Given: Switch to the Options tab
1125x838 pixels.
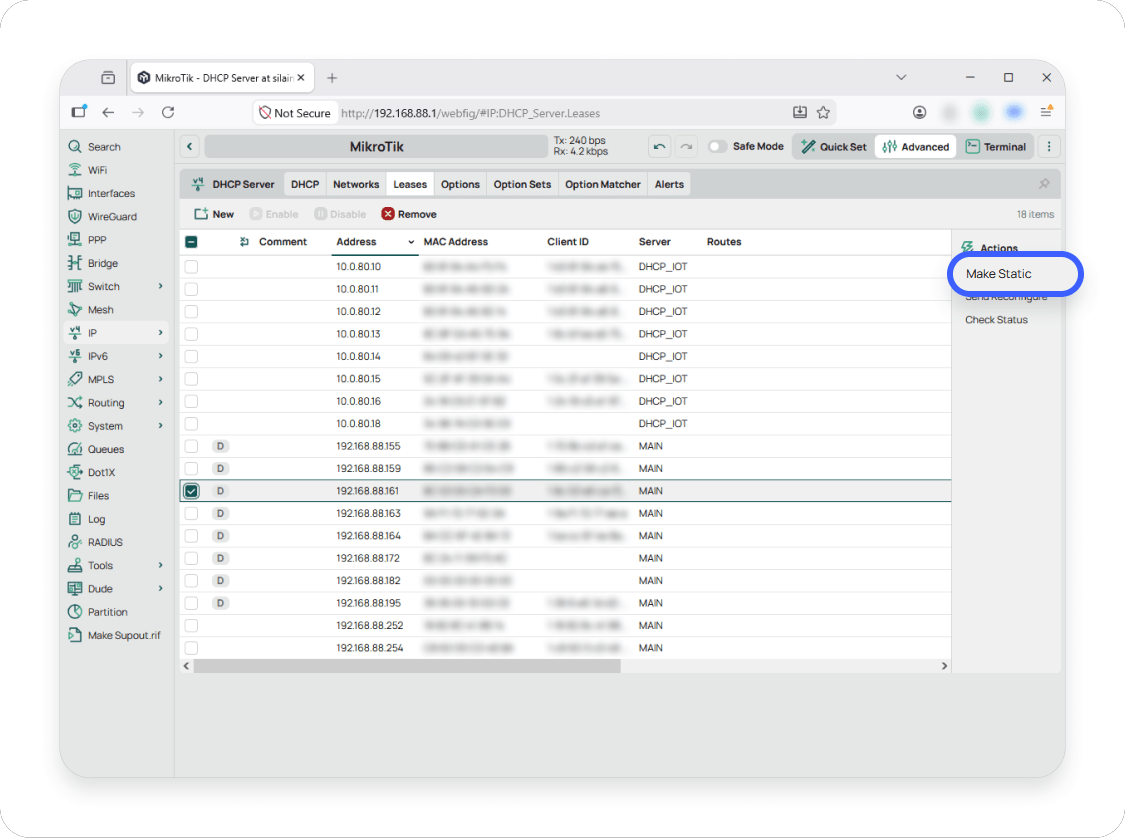Looking at the screenshot, I should pos(460,184).
